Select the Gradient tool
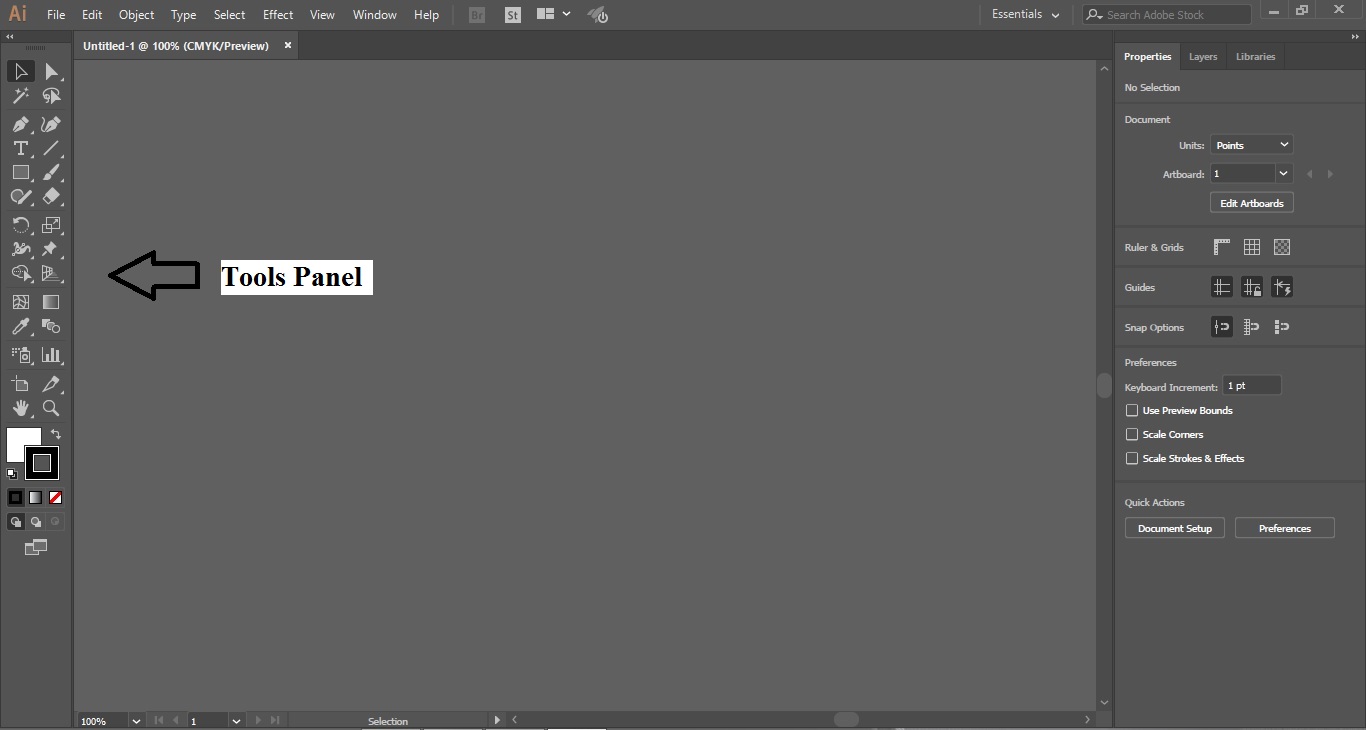The height and width of the screenshot is (730, 1366). click(51, 302)
